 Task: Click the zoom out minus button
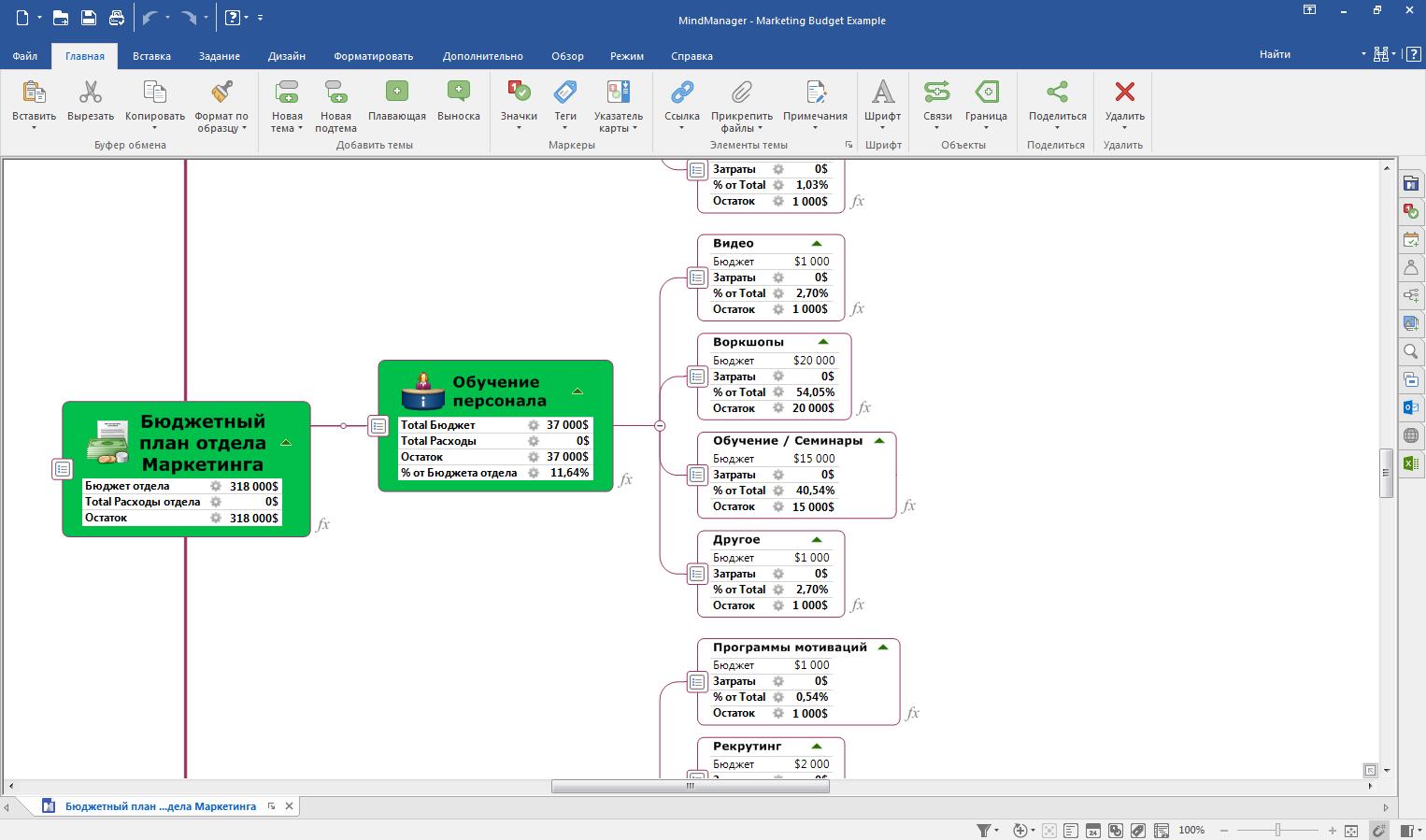pyautogui.click(x=1223, y=831)
